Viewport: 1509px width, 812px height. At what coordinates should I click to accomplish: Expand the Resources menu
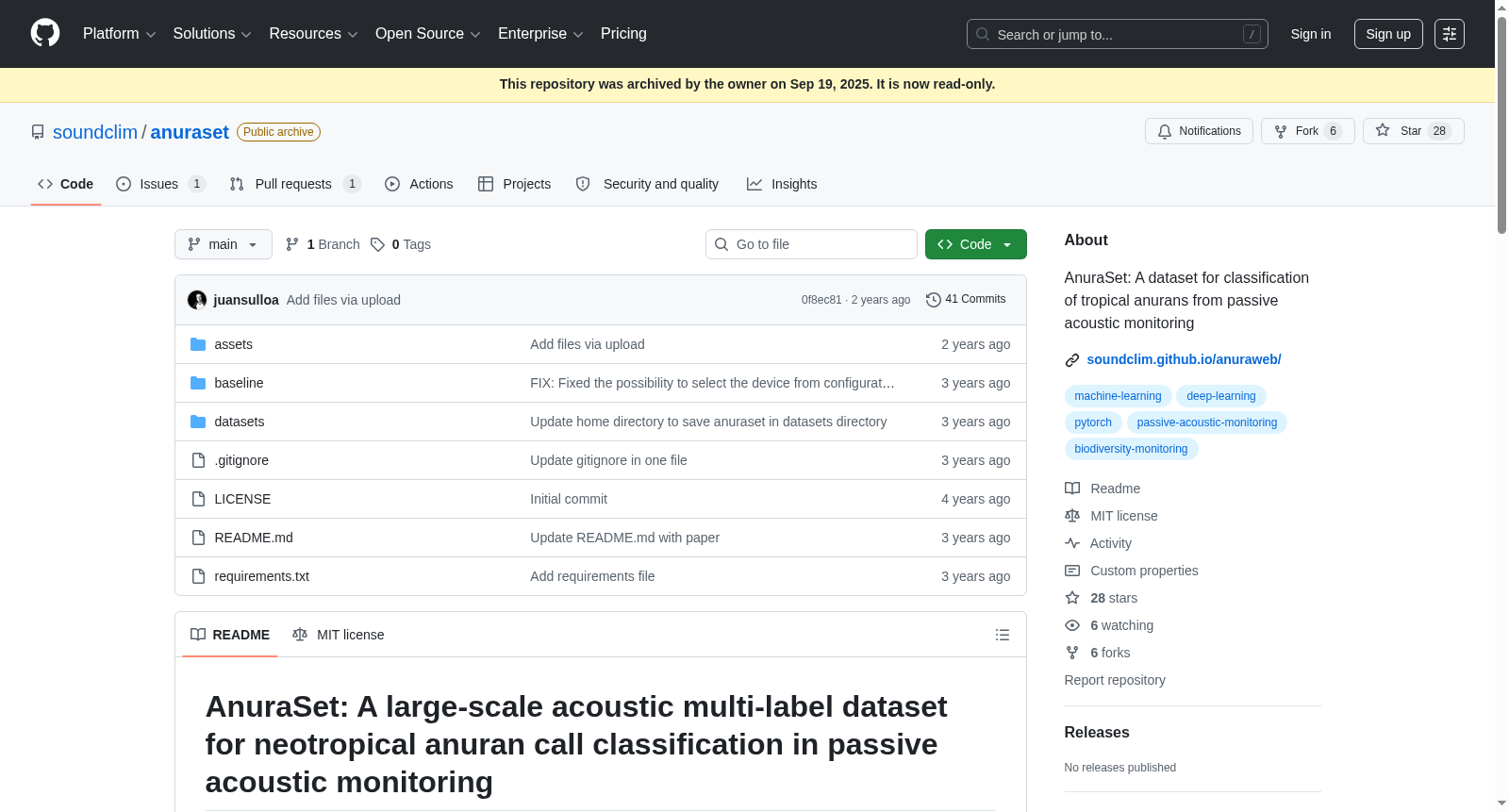pyautogui.click(x=313, y=34)
